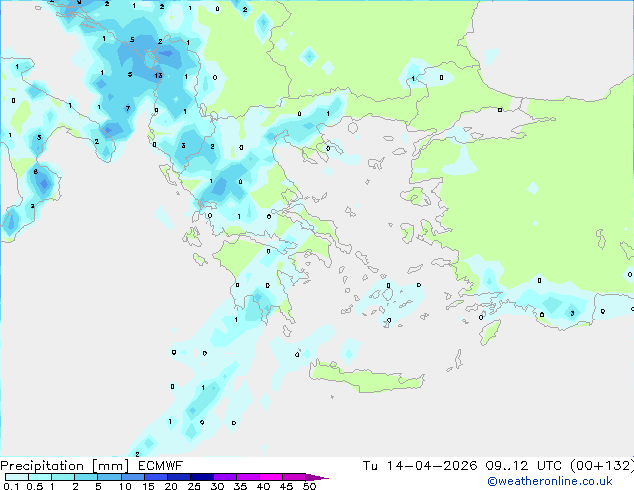This screenshot has height=490, width=634.
Task: Click the '(00+132)' forecast offset text
Action: (602, 466)
